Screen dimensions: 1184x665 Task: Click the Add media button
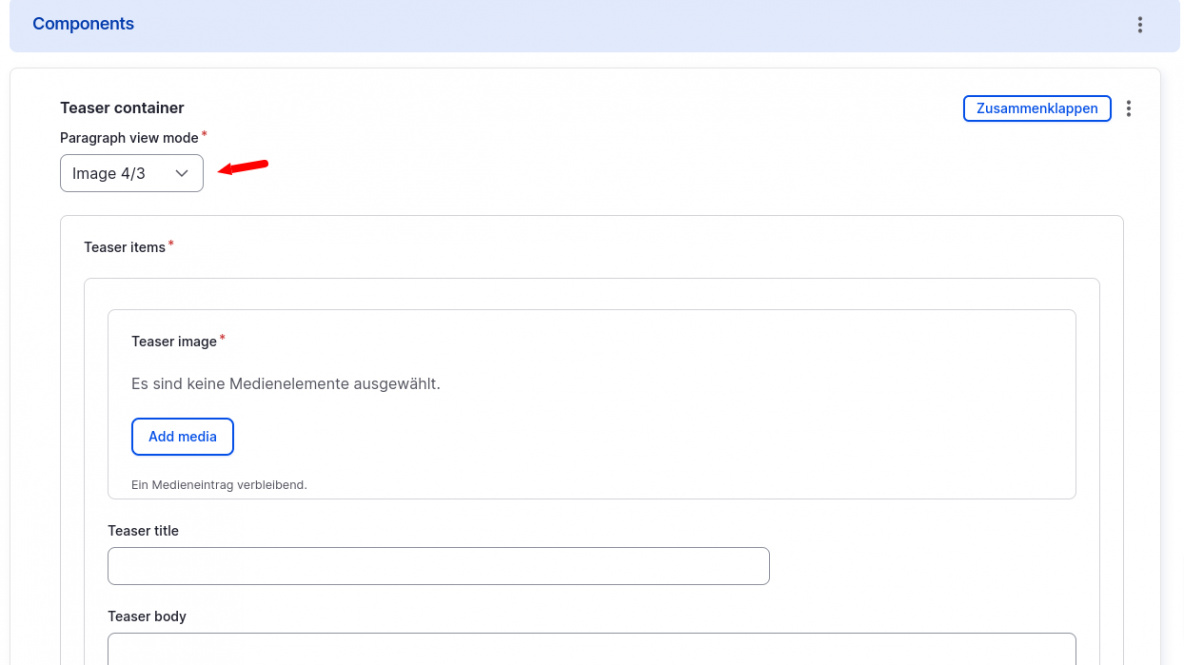[182, 436]
